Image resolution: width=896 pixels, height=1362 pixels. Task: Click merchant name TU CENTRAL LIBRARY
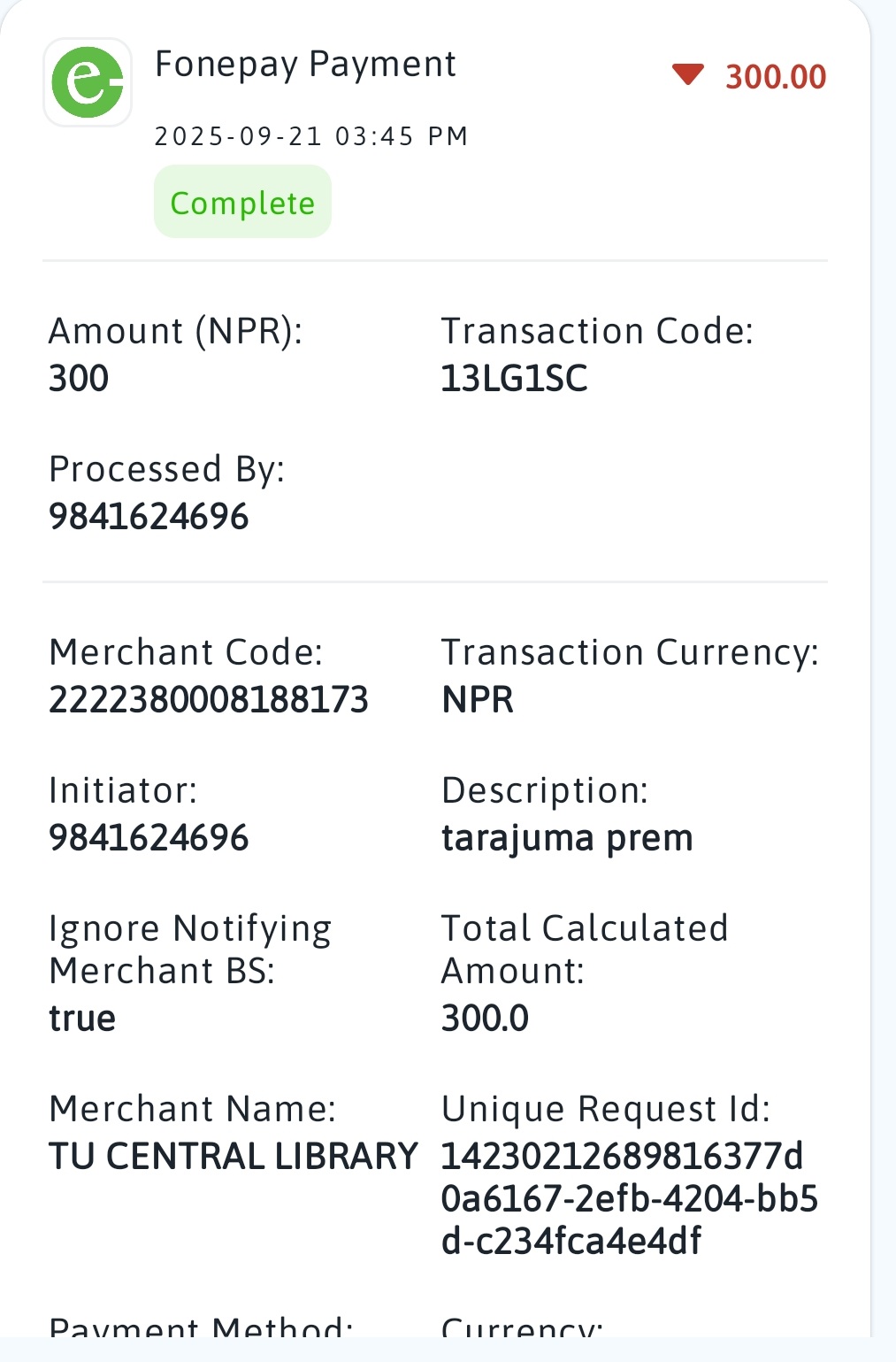click(234, 1157)
